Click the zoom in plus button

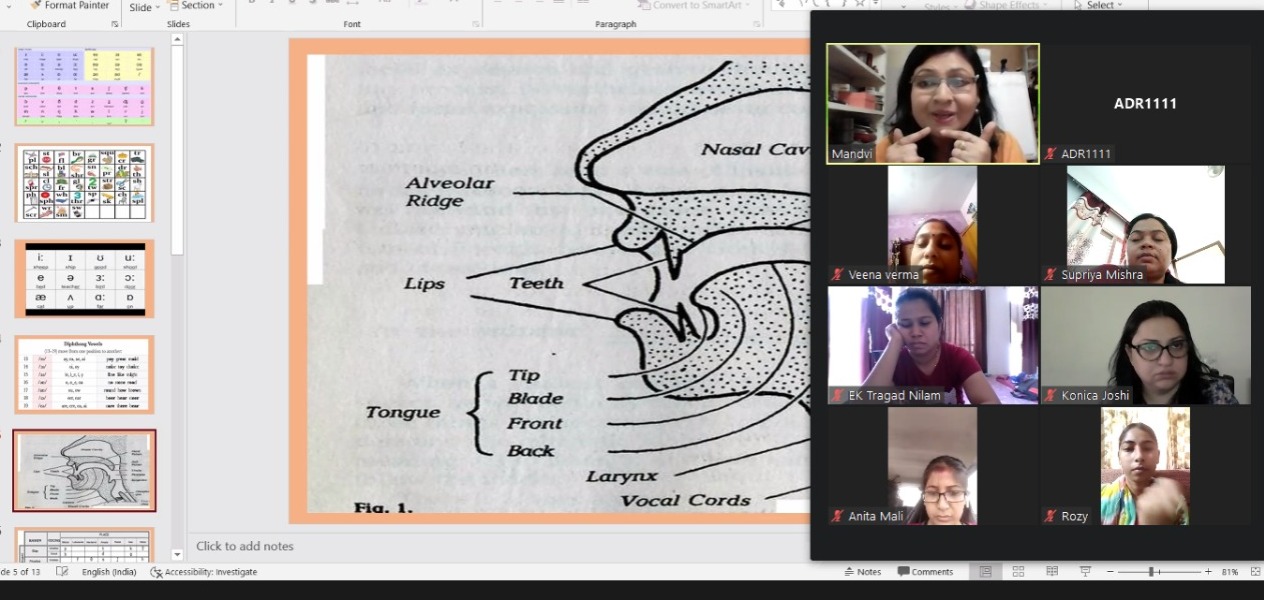(x=1208, y=572)
